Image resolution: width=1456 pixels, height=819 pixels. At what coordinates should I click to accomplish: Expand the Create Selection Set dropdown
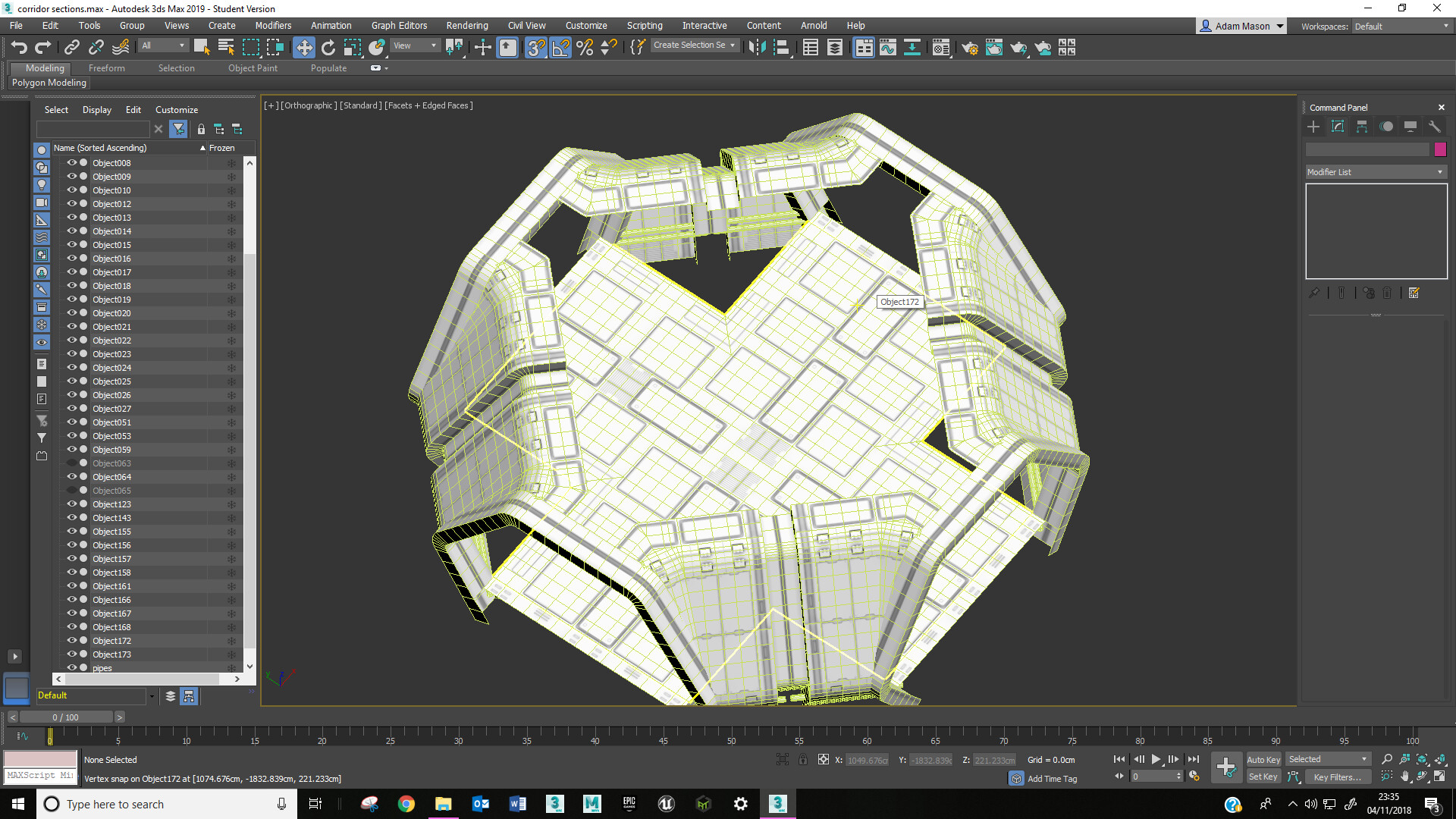tap(695, 45)
